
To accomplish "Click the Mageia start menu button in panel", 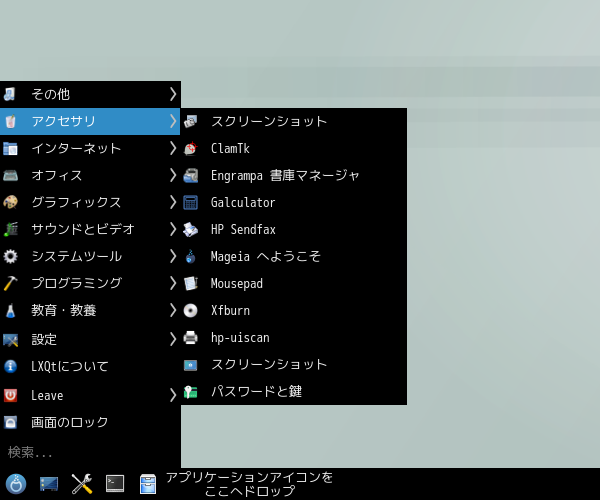I will pos(16,484).
